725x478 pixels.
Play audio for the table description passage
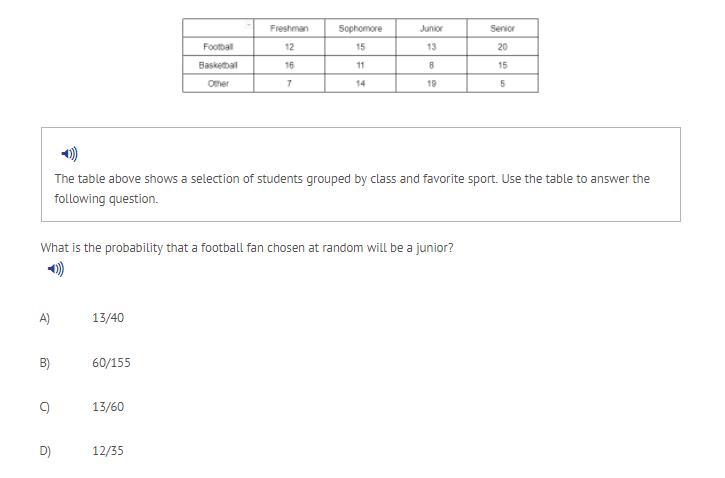click(69, 154)
